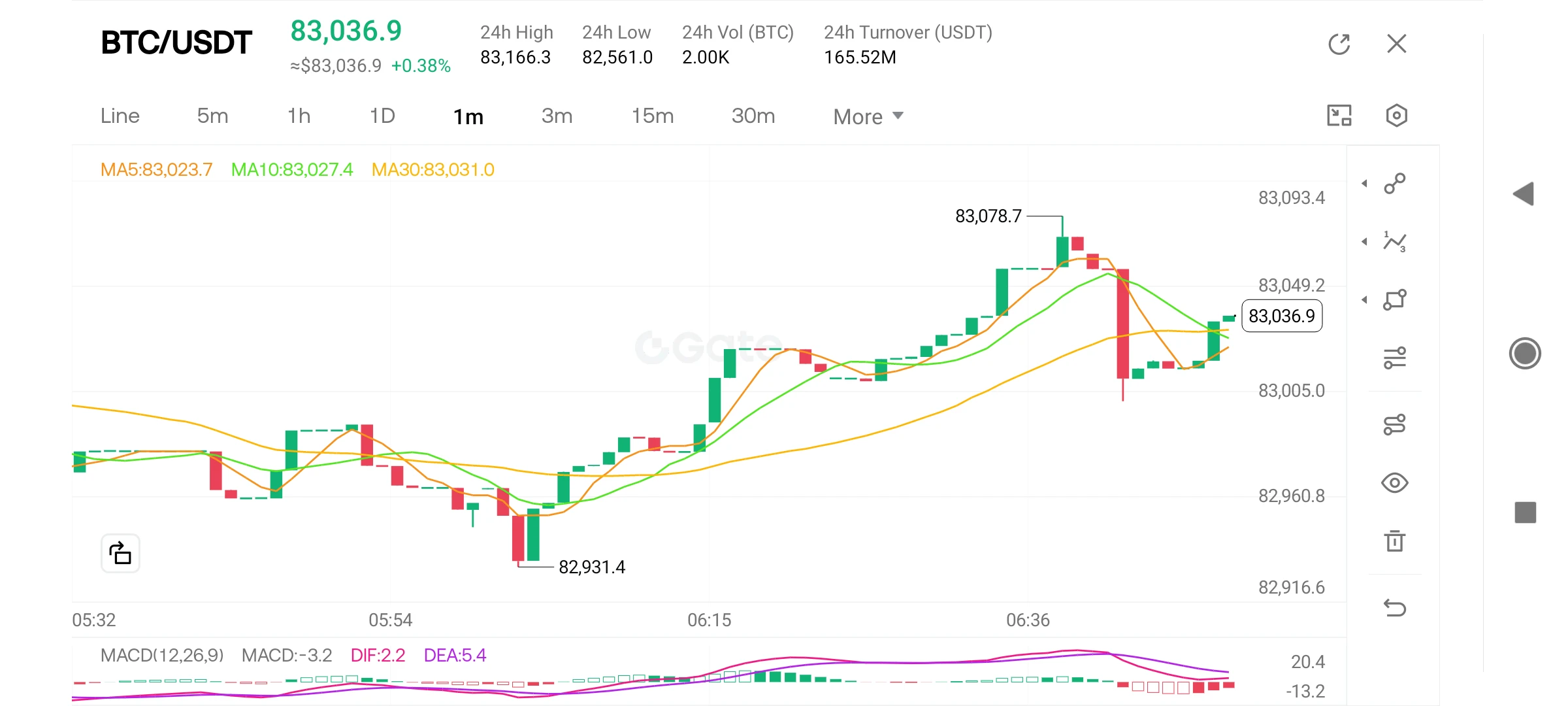Open the chart settings hexagon icon
This screenshot has width=1568, height=706.
(x=1396, y=116)
